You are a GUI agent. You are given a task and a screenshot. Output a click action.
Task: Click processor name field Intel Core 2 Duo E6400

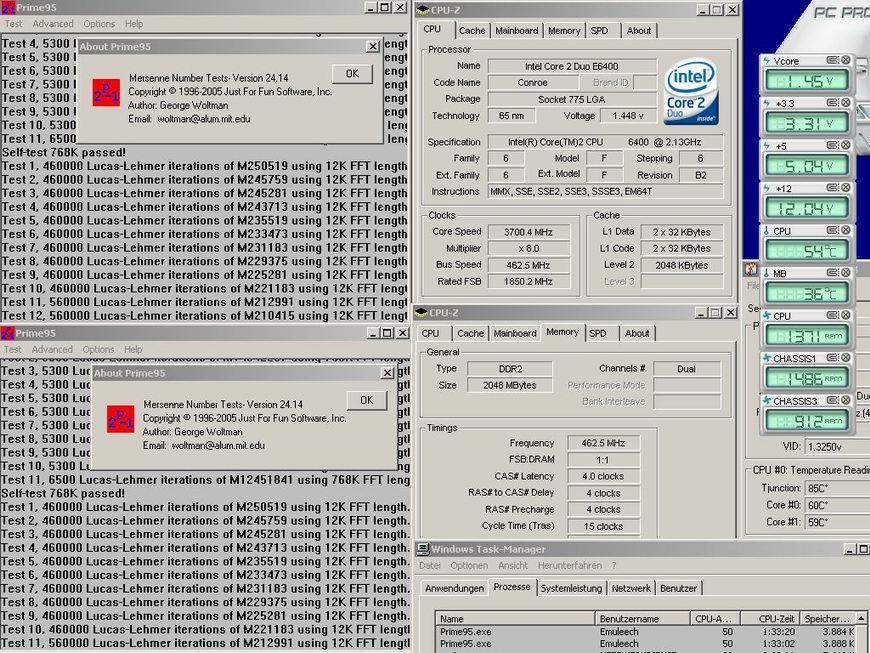coord(571,66)
